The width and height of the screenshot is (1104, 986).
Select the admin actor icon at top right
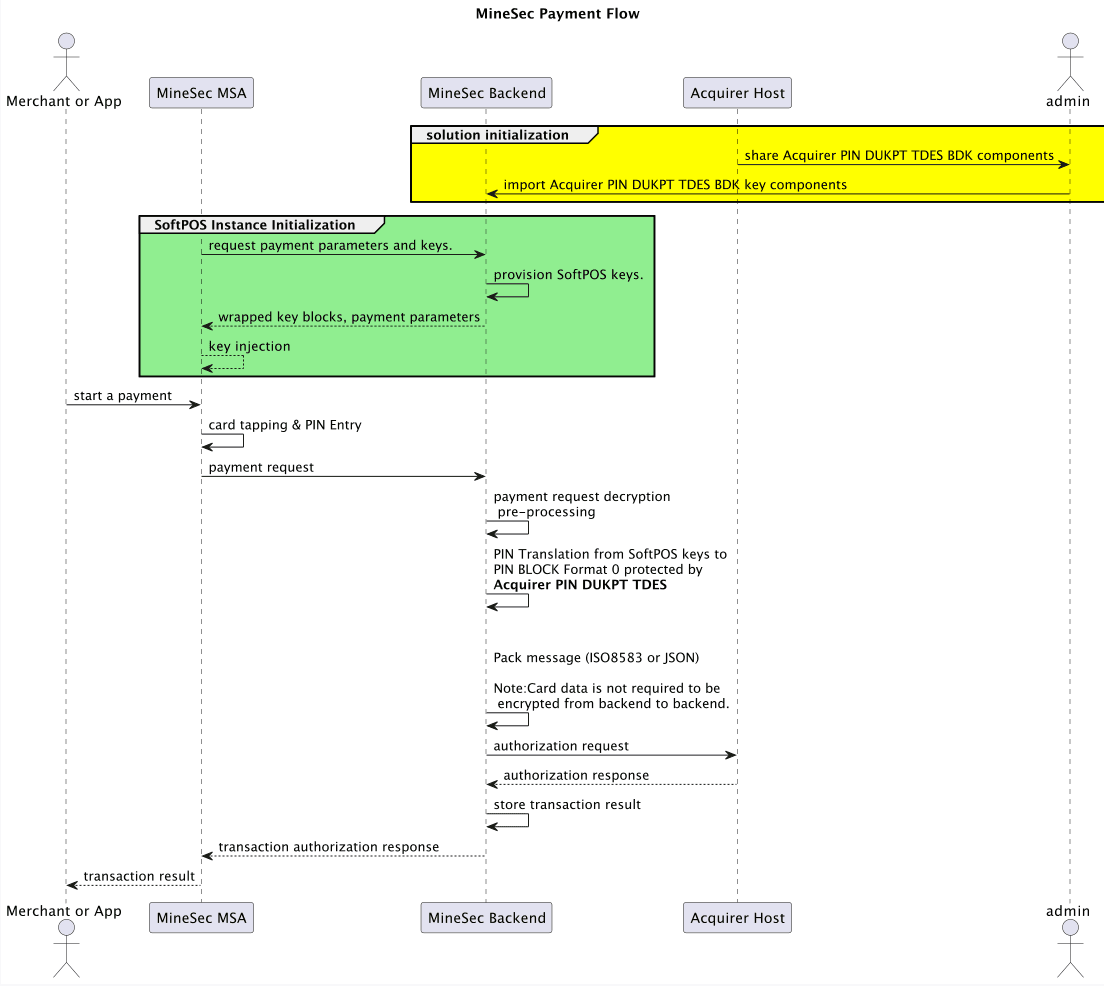(x=1069, y=60)
